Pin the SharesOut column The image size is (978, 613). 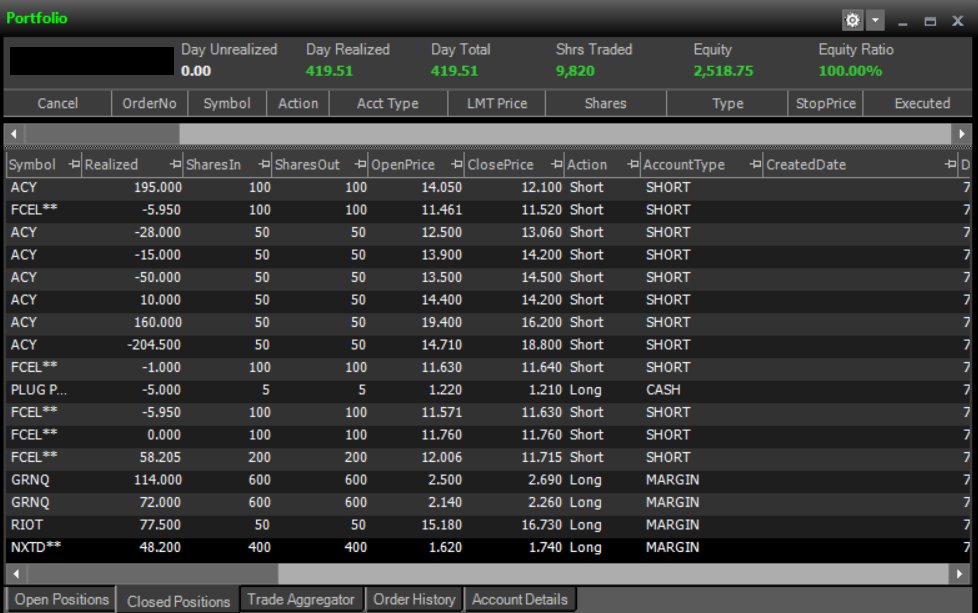pyautogui.click(x=361, y=165)
